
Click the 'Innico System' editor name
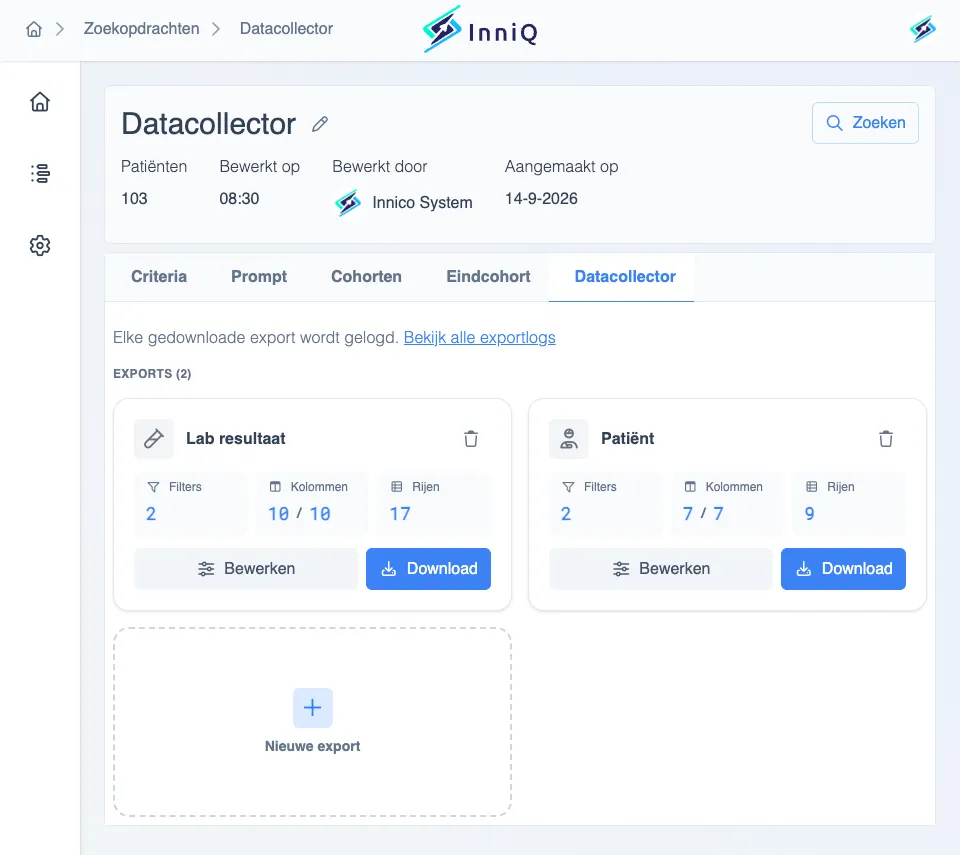coord(422,203)
